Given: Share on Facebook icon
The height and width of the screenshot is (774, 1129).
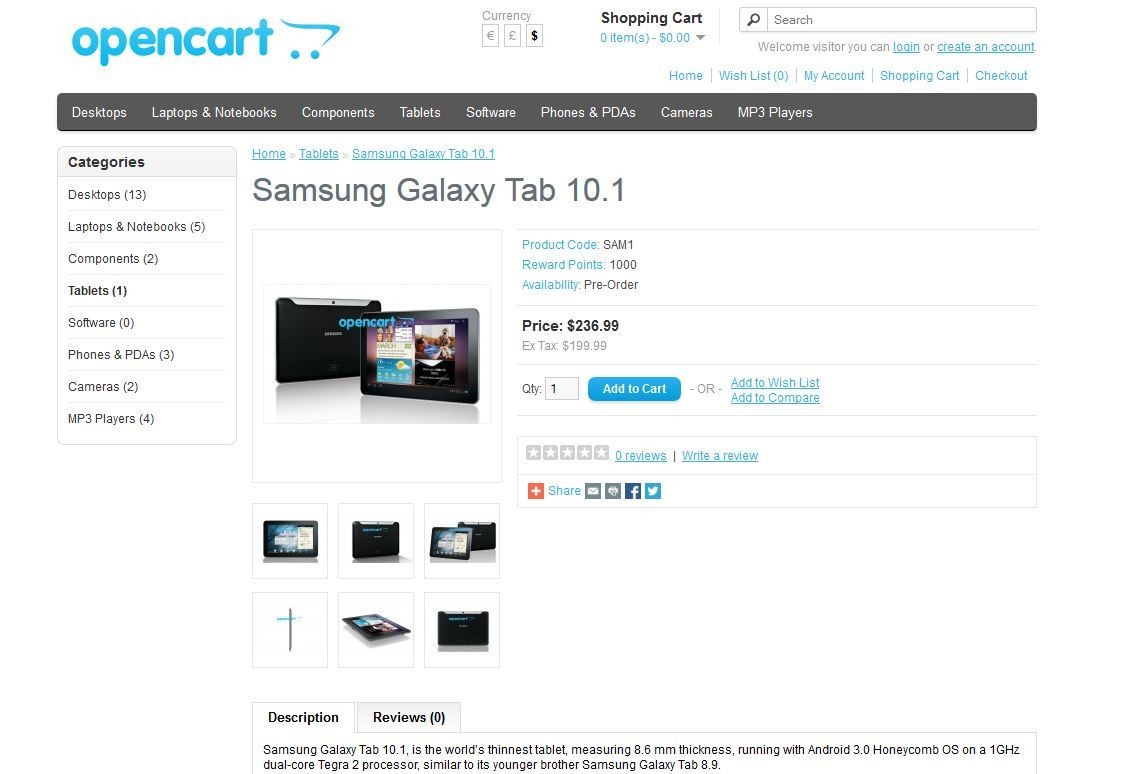Looking at the screenshot, I should (x=633, y=491).
